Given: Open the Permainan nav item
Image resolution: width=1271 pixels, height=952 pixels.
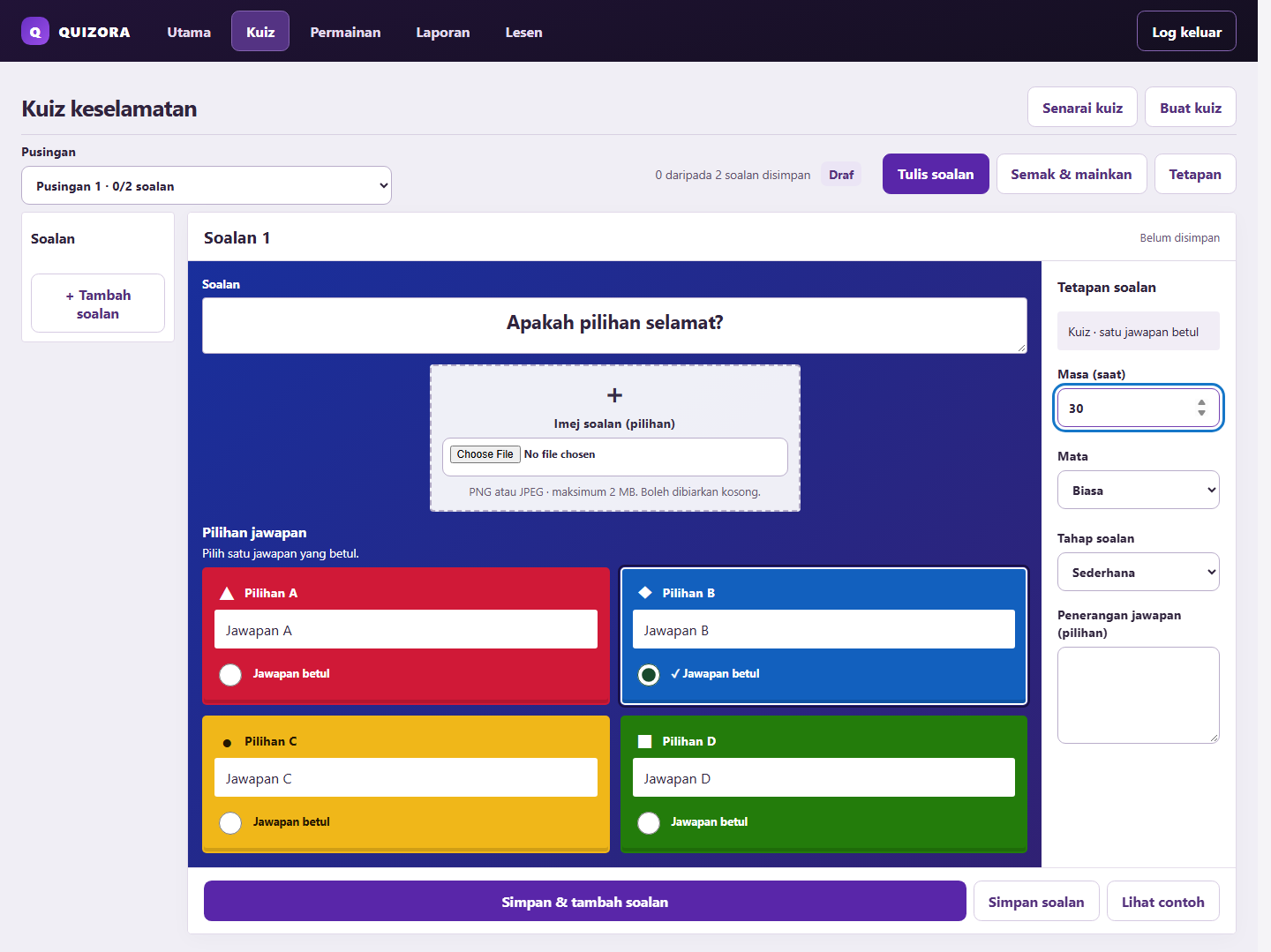Looking at the screenshot, I should point(346,32).
